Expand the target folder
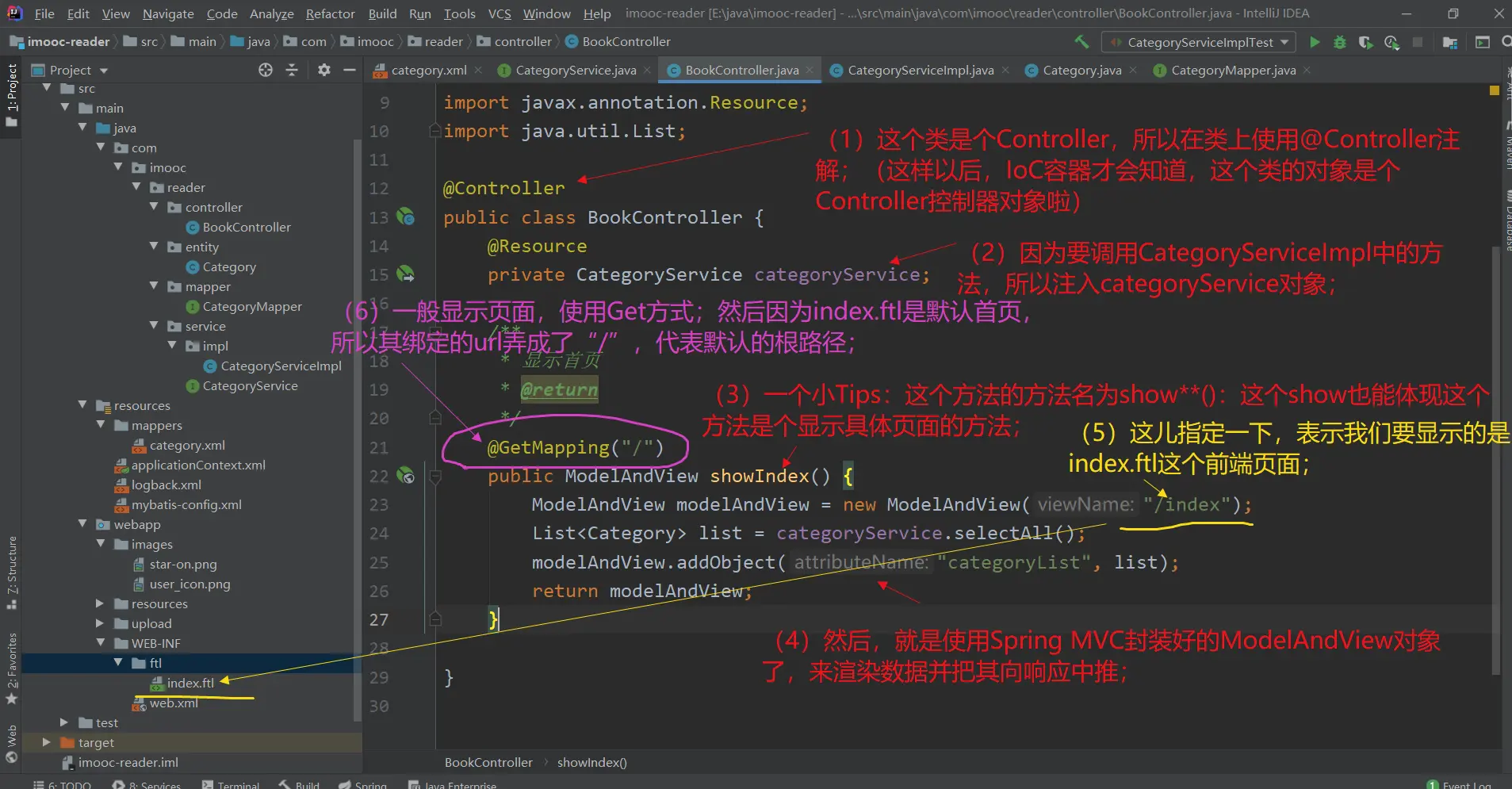1512x789 pixels. 47,742
